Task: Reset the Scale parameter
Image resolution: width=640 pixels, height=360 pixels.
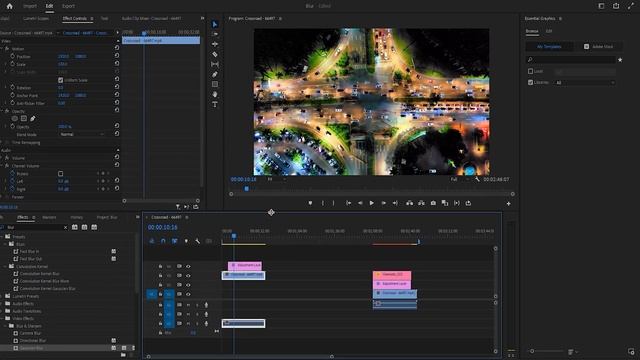Action: pos(117,64)
